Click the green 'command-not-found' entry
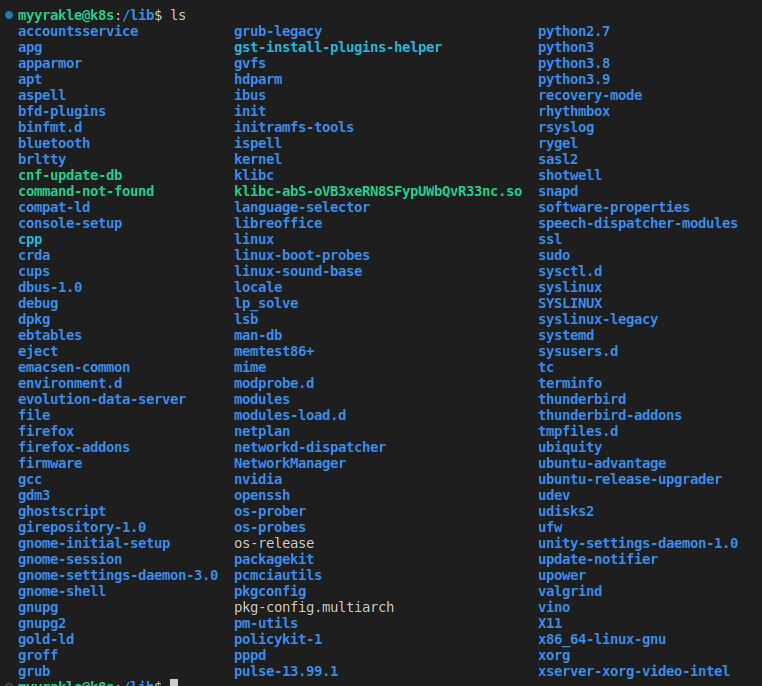Image resolution: width=762 pixels, height=686 pixels. [86, 191]
